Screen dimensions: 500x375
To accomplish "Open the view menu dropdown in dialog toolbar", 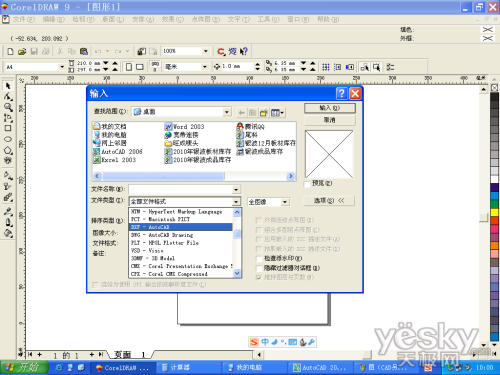I will click(x=278, y=113).
